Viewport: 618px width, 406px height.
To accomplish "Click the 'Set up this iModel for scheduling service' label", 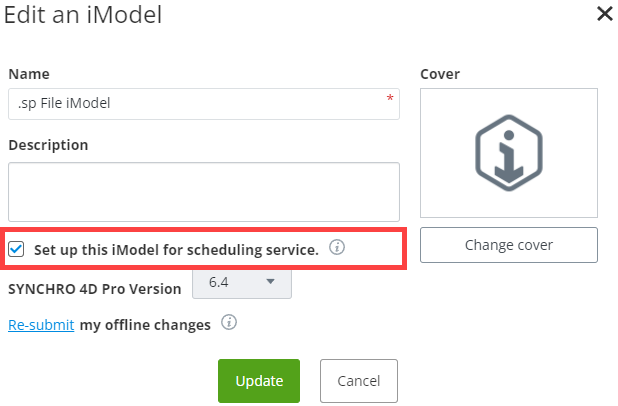I will coord(176,250).
